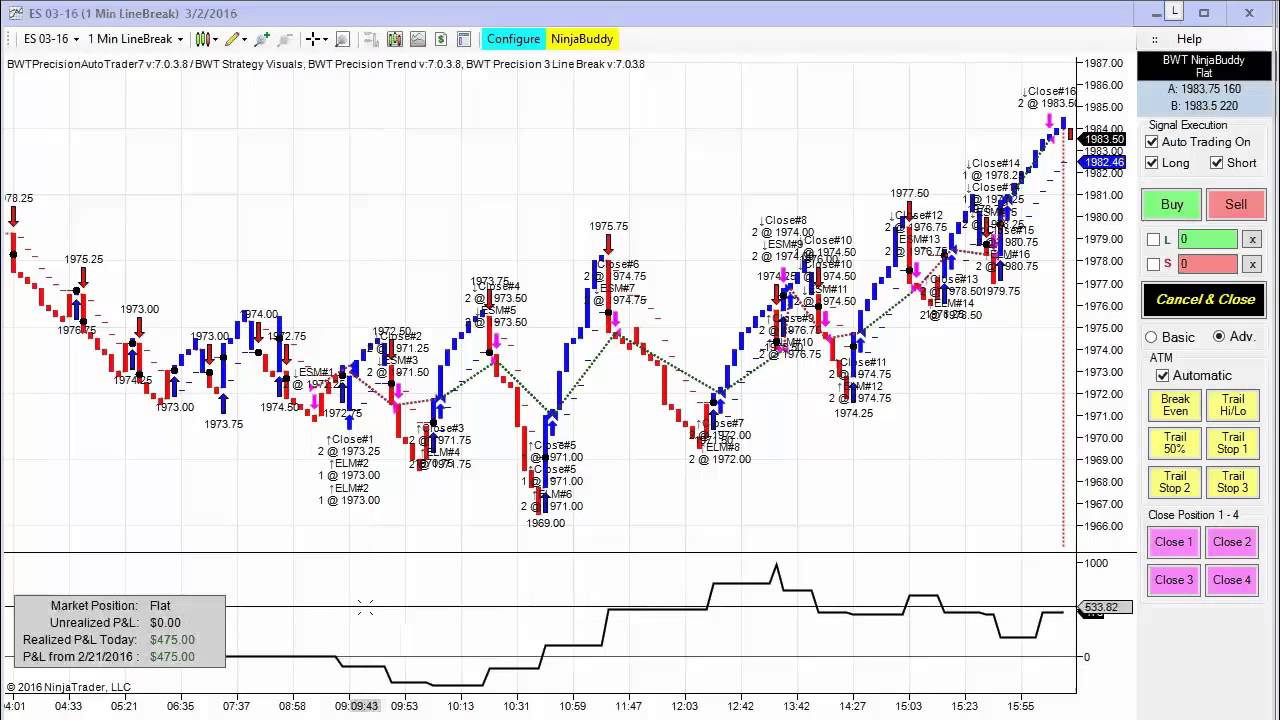The height and width of the screenshot is (720, 1280).
Task: Click the 533.82 P&L panel marker
Action: [1107, 607]
